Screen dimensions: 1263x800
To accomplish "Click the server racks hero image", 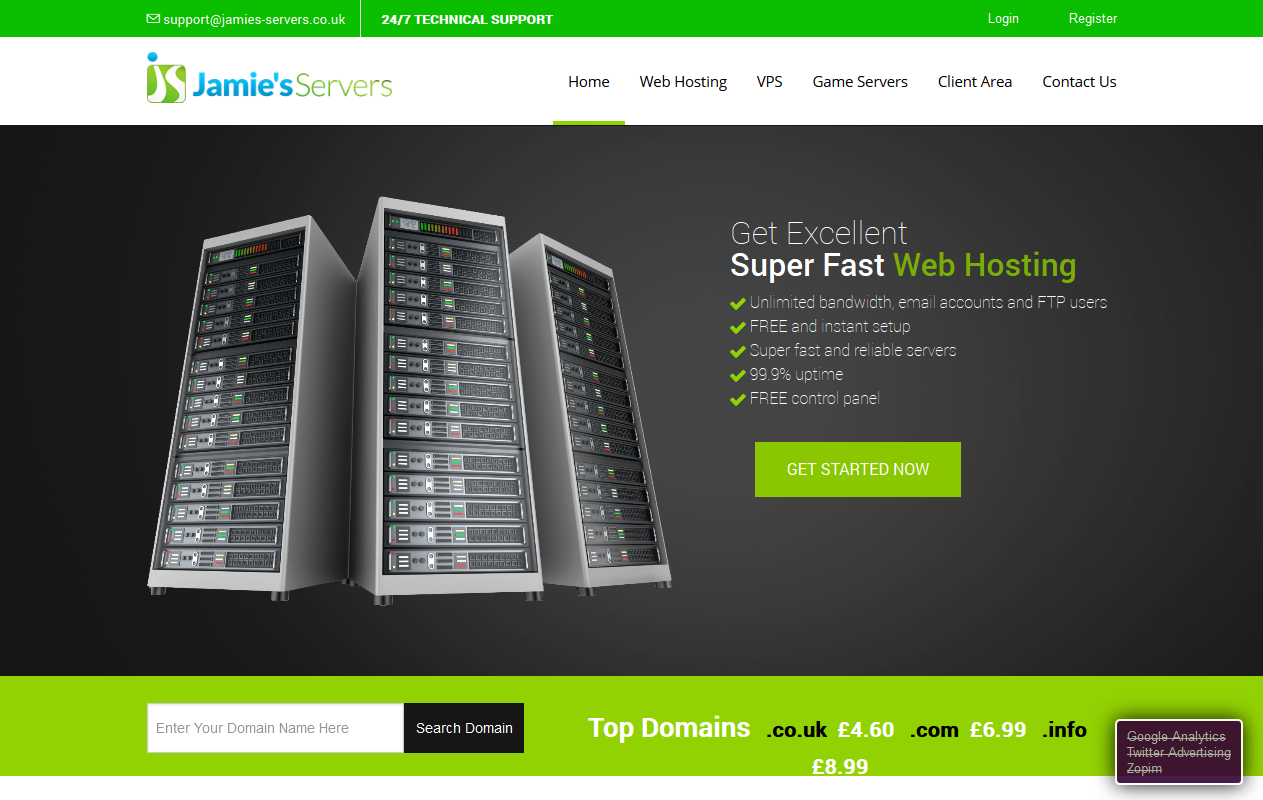I will tap(410, 400).
